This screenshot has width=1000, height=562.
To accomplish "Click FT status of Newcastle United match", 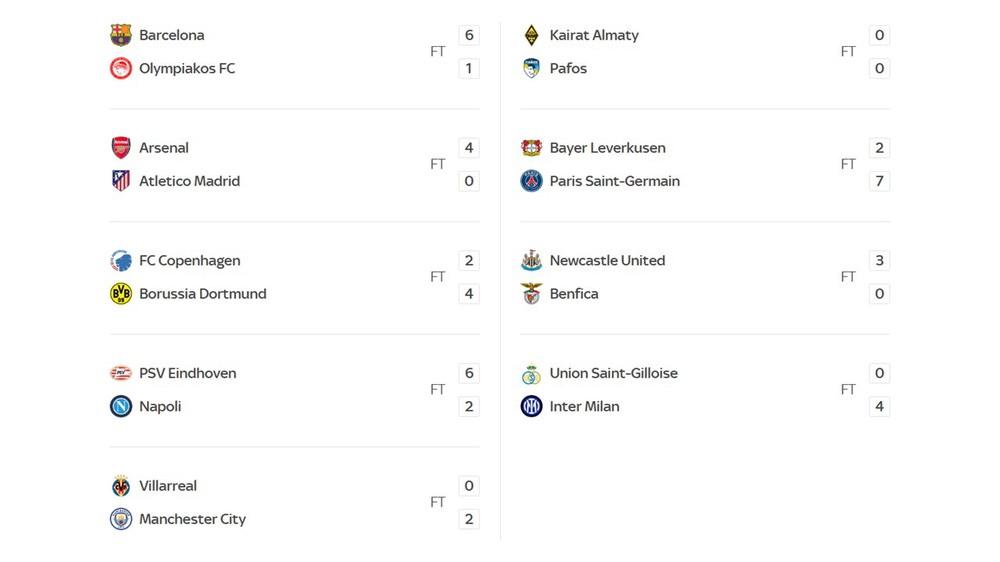I will 848,277.
